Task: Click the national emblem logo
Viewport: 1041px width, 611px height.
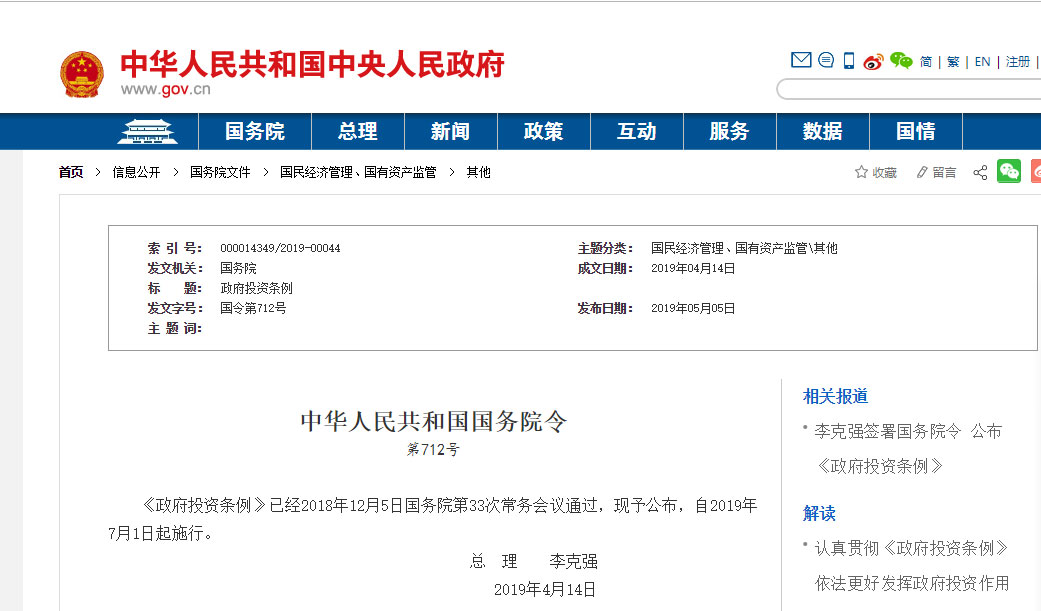Action: pyautogui.click(x=82, y=74)
